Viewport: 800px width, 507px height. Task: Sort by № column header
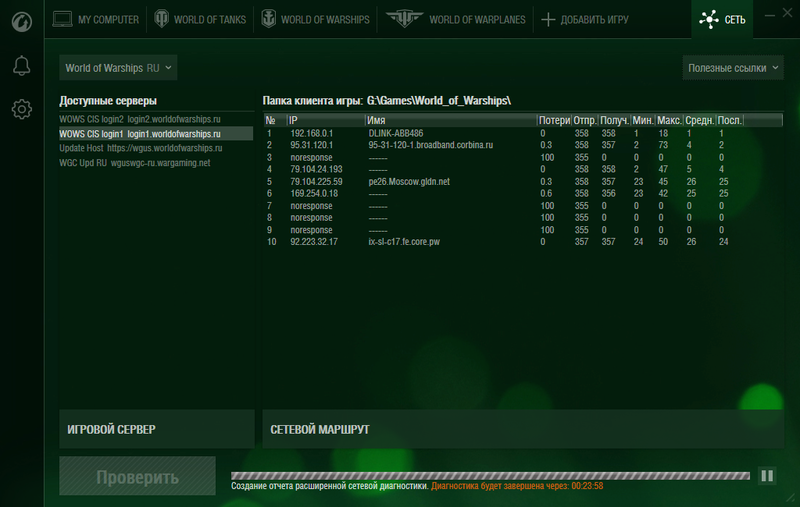point(276,120)
